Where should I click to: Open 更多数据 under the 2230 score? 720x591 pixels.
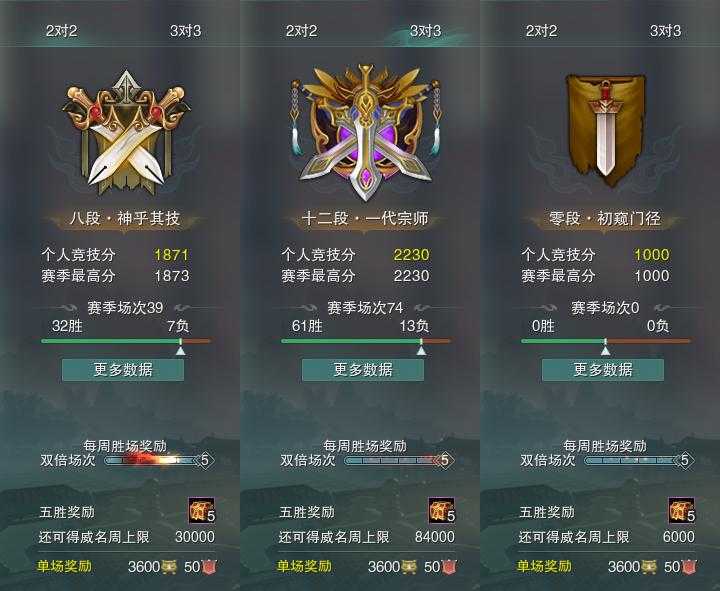[x=363, y=370]
